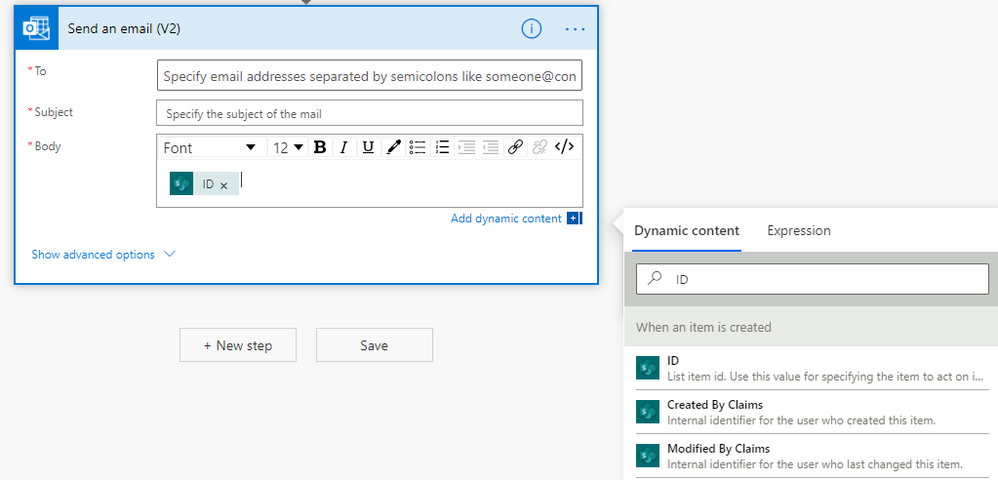Expand Show advanced options

click(x=103, y=254)
